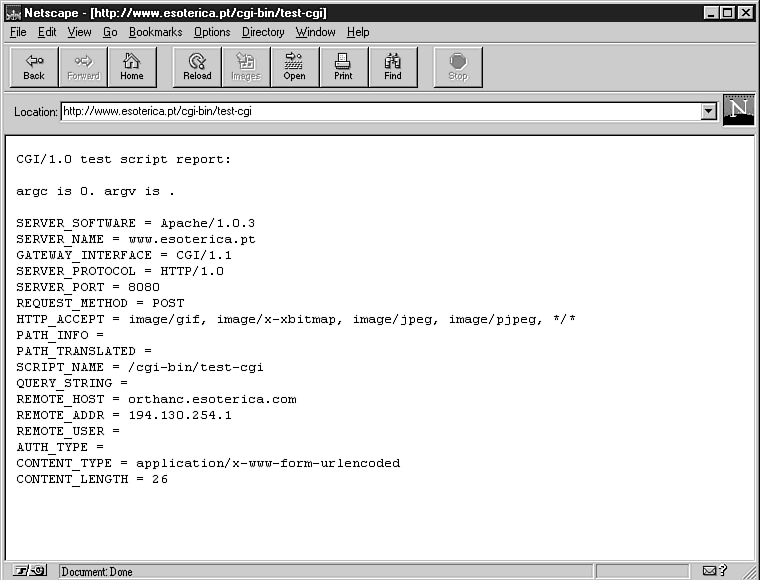This screenshot has width=760, height=580.
Task: Click the Back toolbar button
Action: [x=34, y=67]
